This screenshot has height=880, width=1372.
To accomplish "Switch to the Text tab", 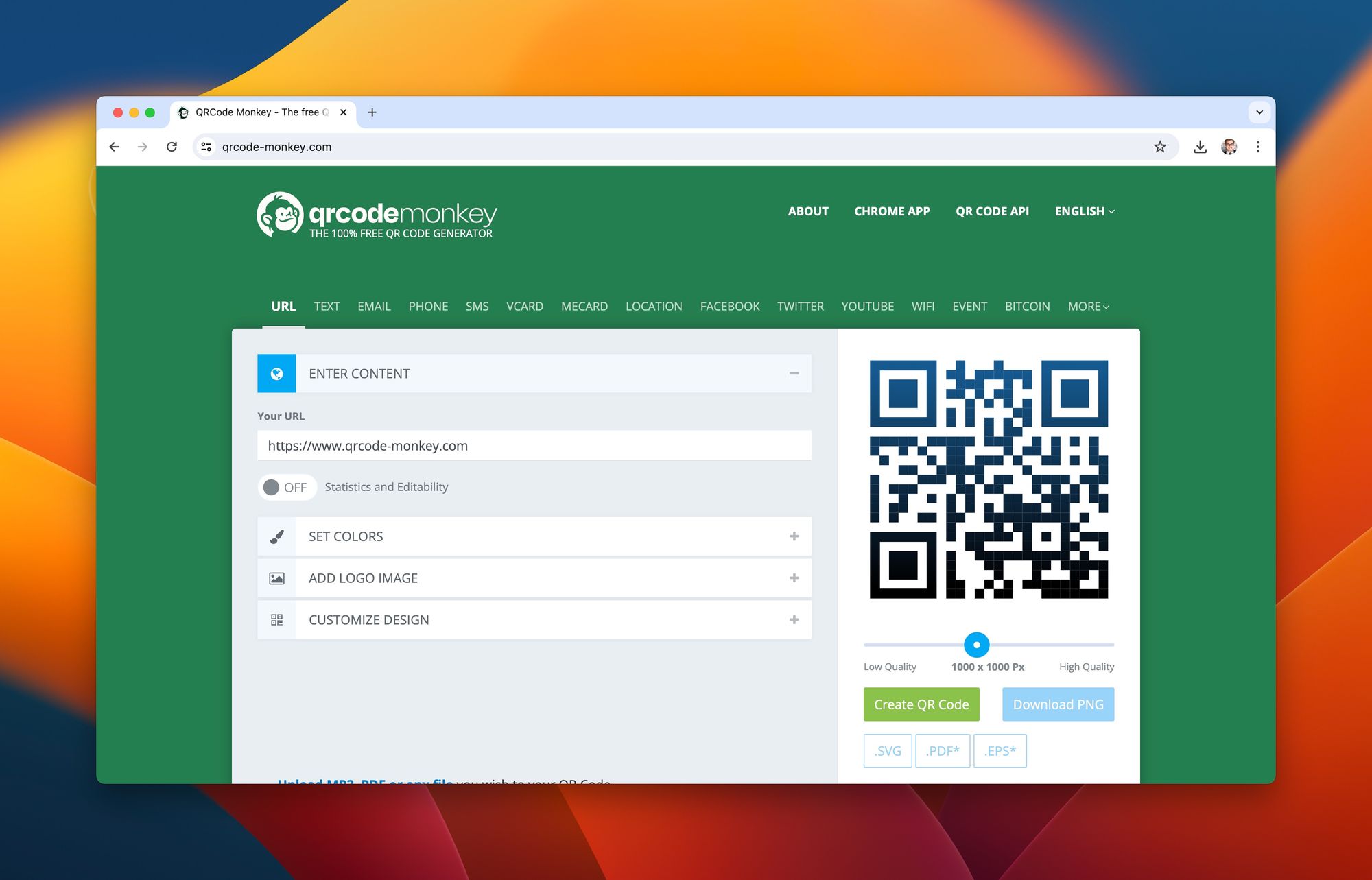I will pos(327,307).
